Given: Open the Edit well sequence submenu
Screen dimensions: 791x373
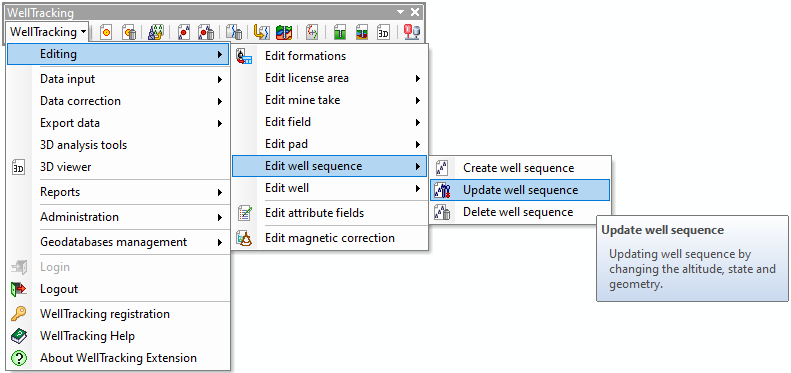Looking at the screenshot, I should coord(329,166).
